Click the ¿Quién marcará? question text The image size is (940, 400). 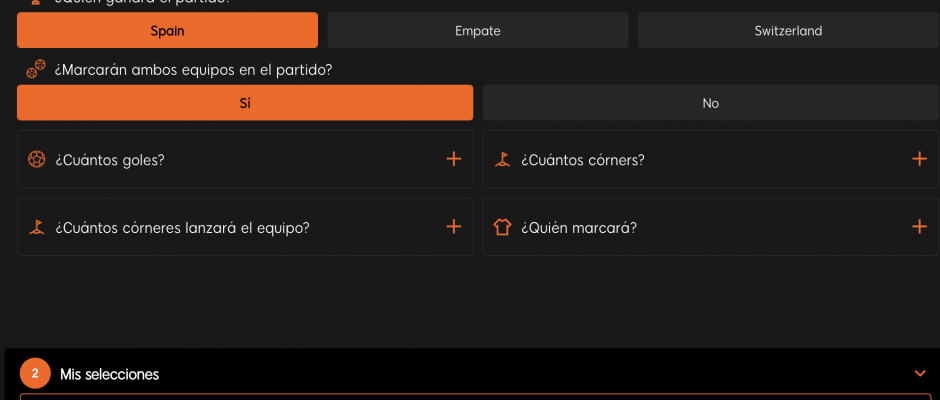point(579,228)
